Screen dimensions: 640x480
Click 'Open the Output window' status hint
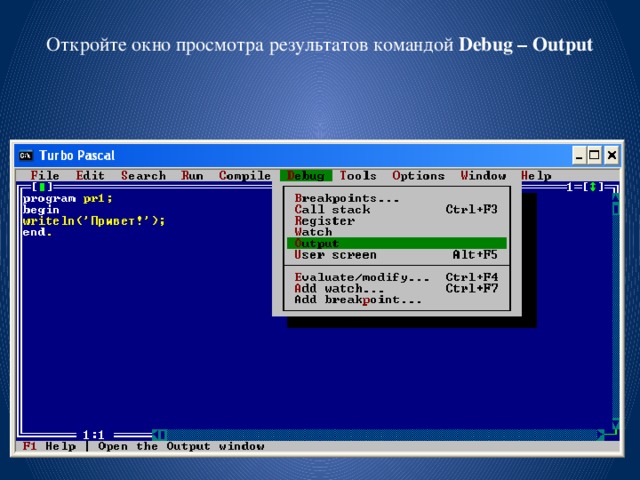[x=181, y=447]
